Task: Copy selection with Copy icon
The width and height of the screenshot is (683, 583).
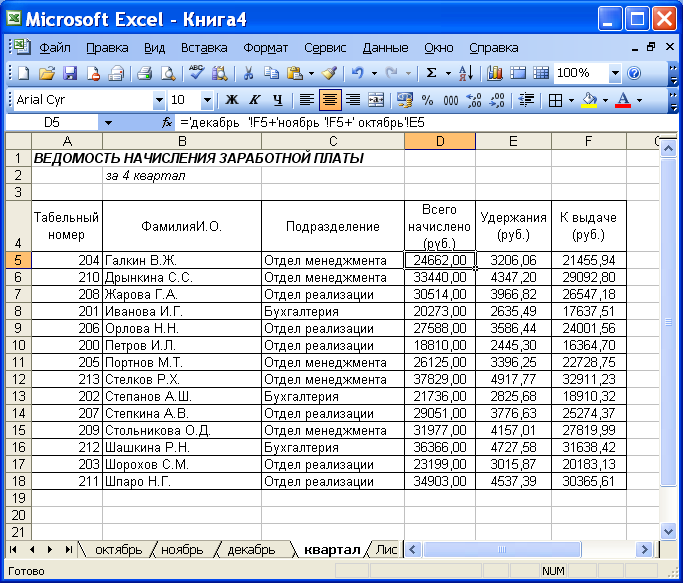Action: click(271, 73)
